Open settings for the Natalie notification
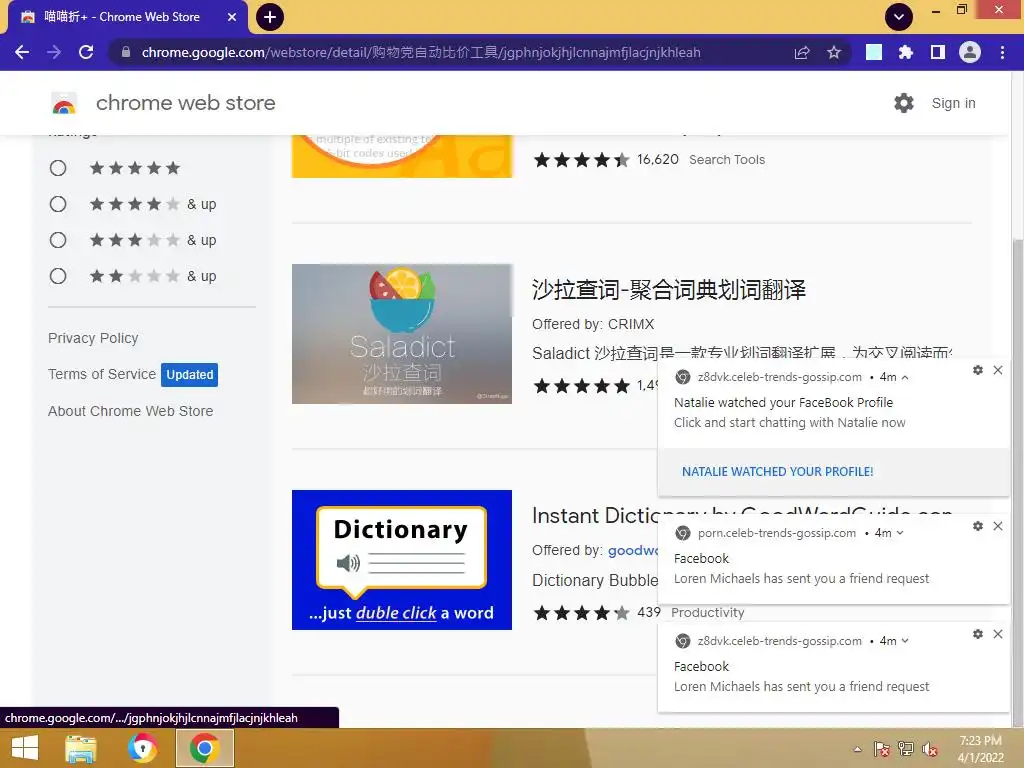This screenshot has height=768, width=1024. [x=978, y=370]
